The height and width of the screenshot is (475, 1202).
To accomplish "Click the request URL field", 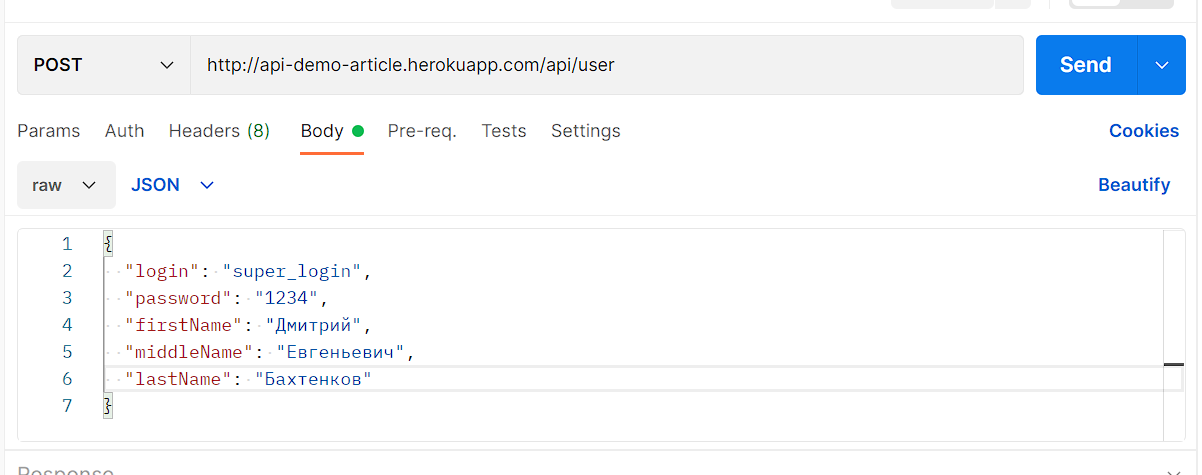I will pyautogui.click(x=606, y=65).
